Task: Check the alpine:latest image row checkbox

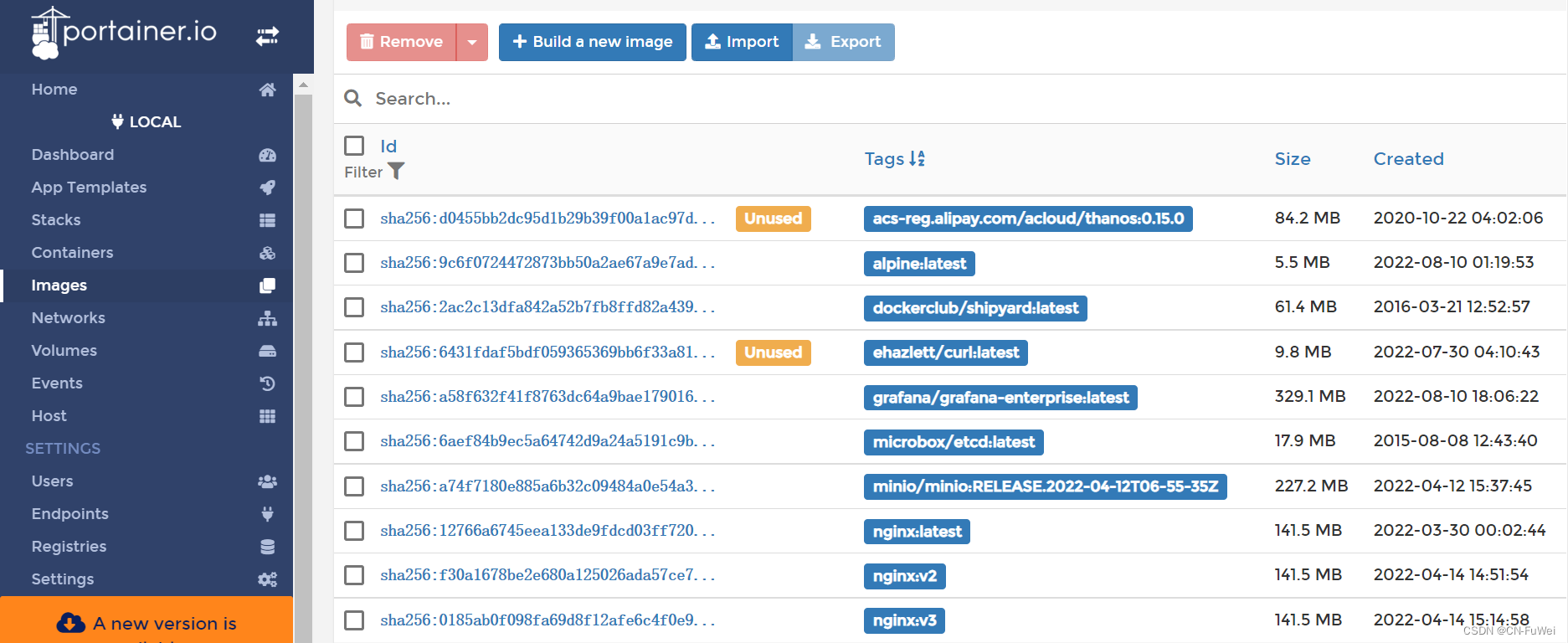Action: [354, 263]
